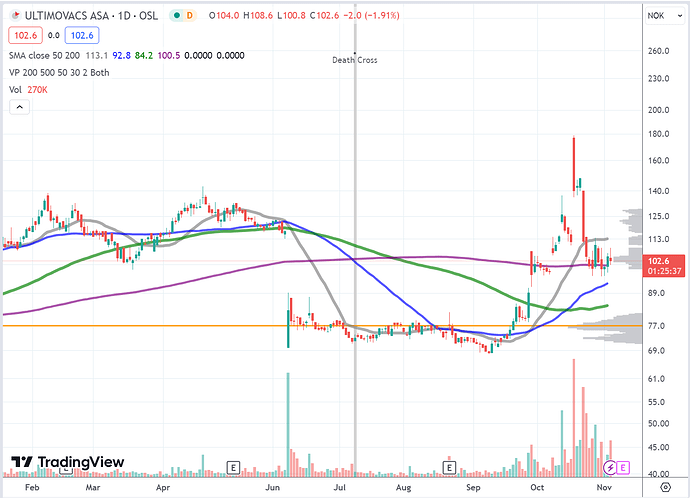Click the Nov label on time axis
The height and width of the screenshot is (498, 690).
(x=604, y=487)
